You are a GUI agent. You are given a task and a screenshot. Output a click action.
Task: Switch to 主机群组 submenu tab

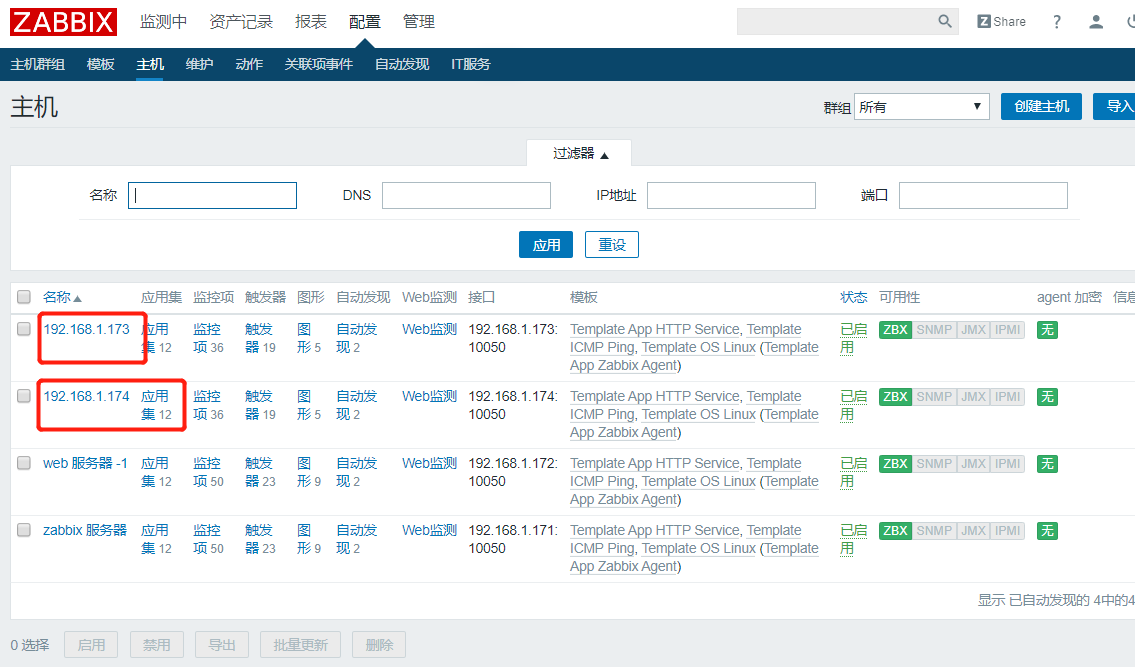tap(38, 64)
